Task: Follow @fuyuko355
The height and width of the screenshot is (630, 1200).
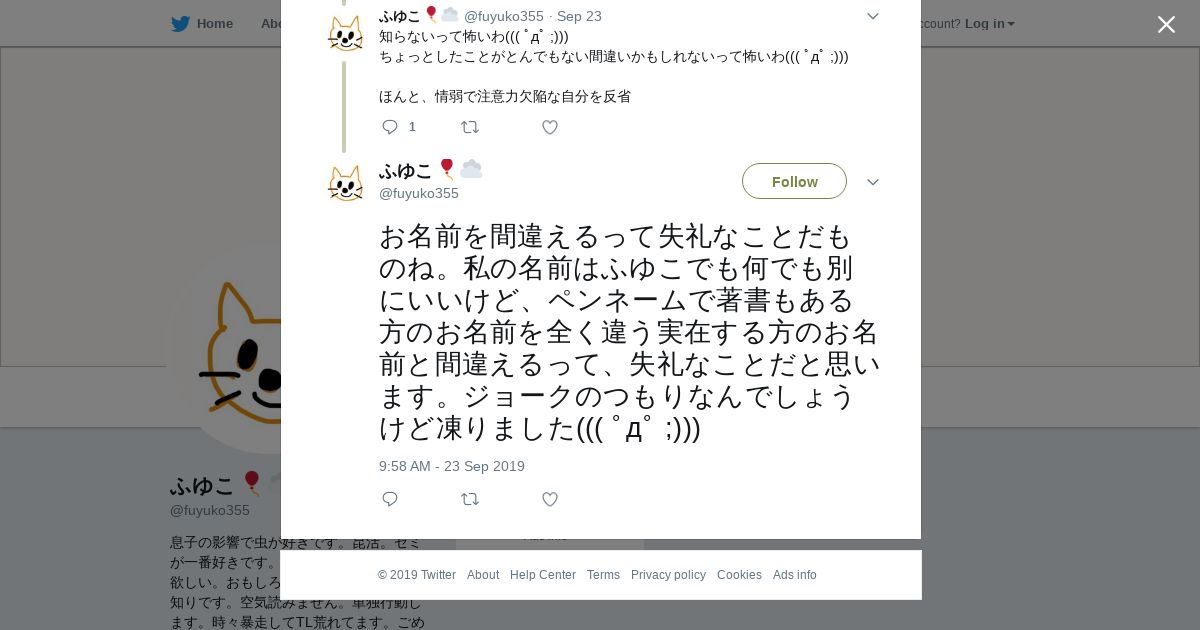Action: (x=794, y=181)
